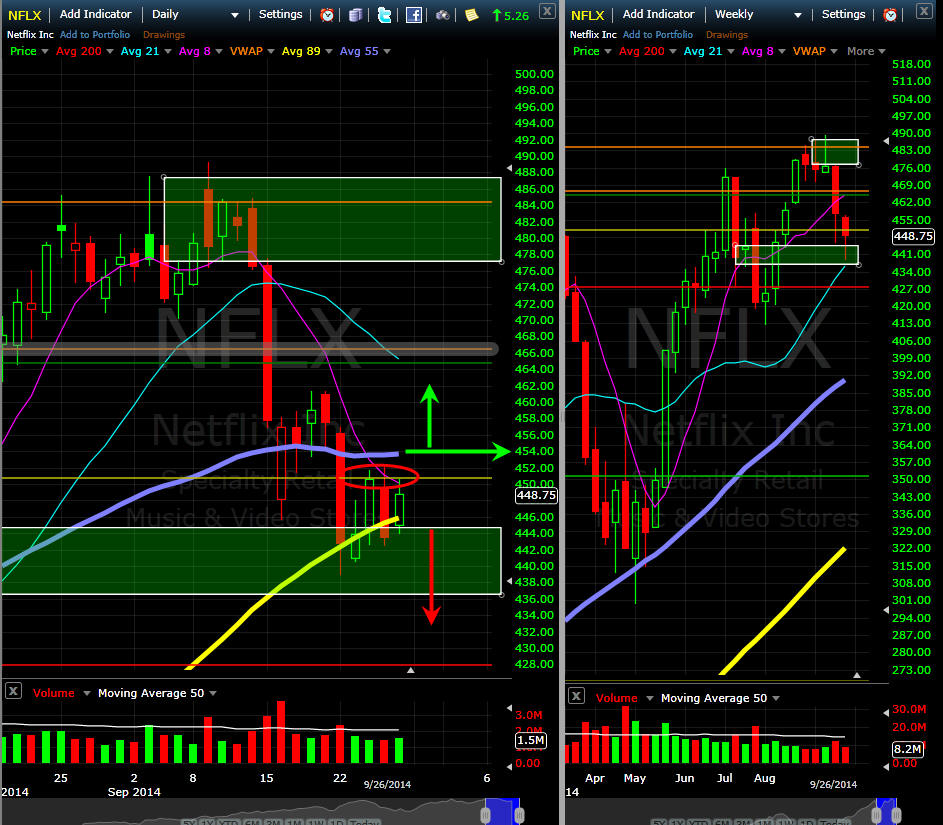Click the 448.75 price label on Weekly axis

coord(913,236)
